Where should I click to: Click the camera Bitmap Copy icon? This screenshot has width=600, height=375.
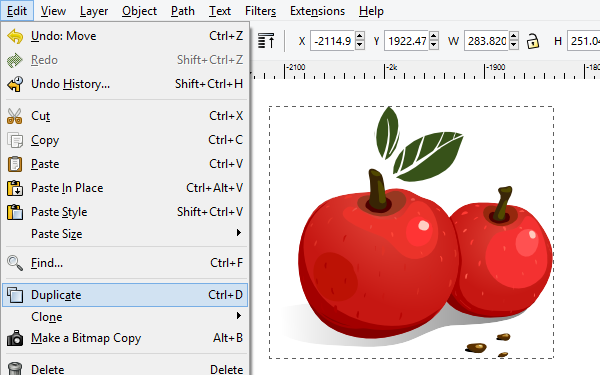15,338
